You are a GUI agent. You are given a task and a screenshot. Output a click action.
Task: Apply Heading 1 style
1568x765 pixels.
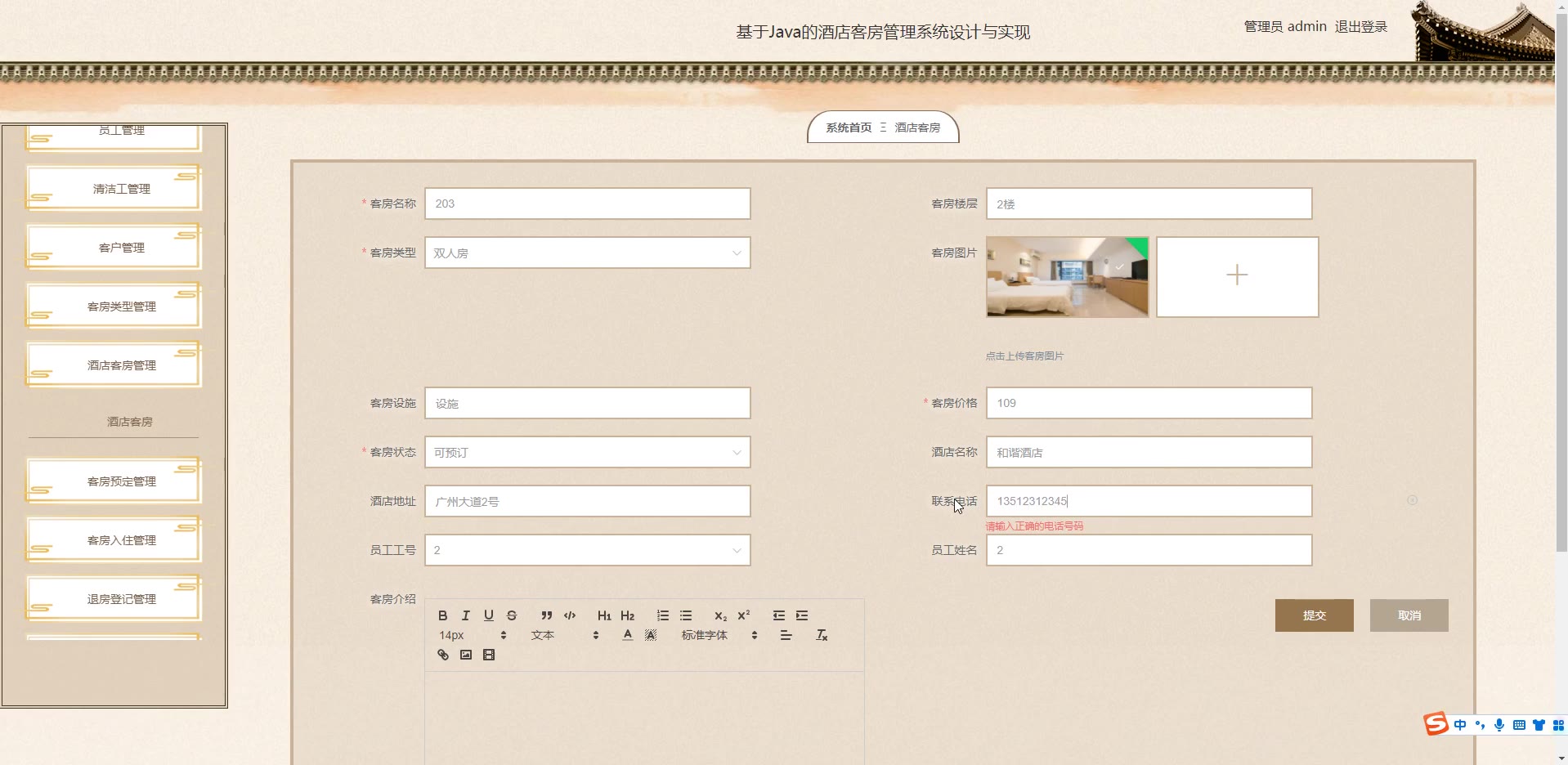[604, 615]
